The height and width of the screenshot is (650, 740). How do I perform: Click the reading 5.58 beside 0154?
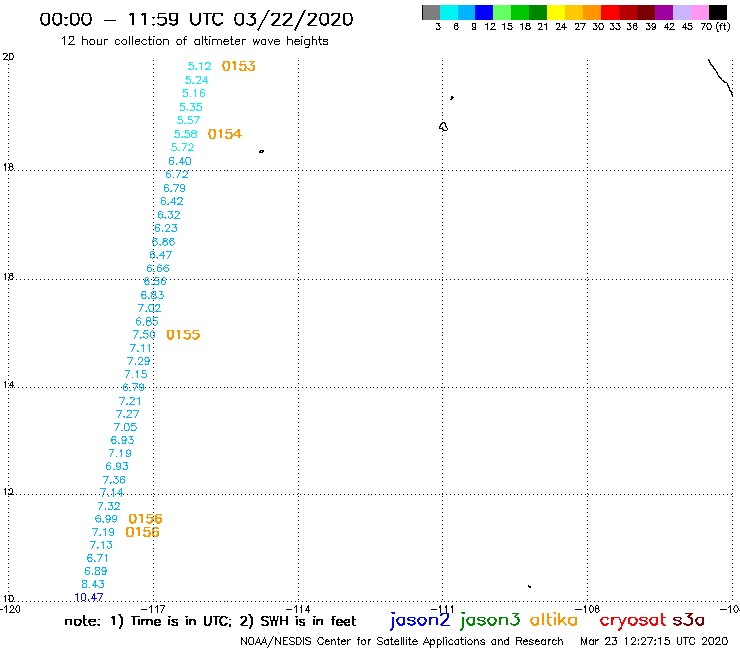point(185,134)
